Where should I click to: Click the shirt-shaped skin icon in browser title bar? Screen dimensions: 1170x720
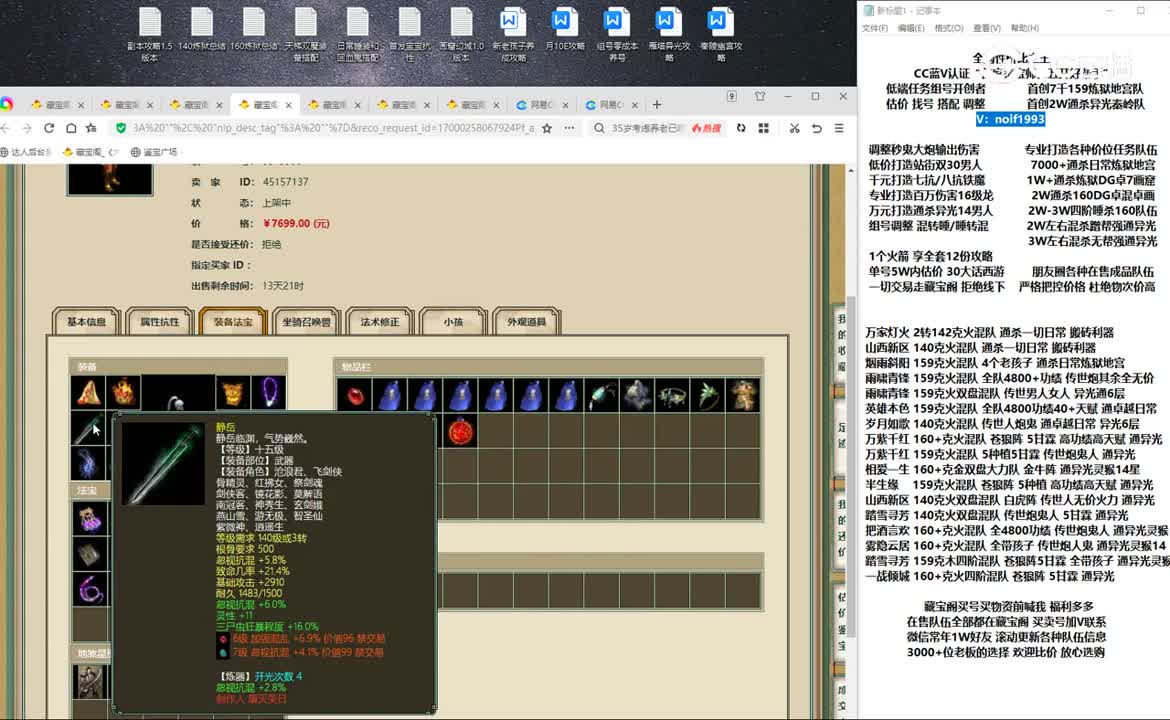(760, 96)
